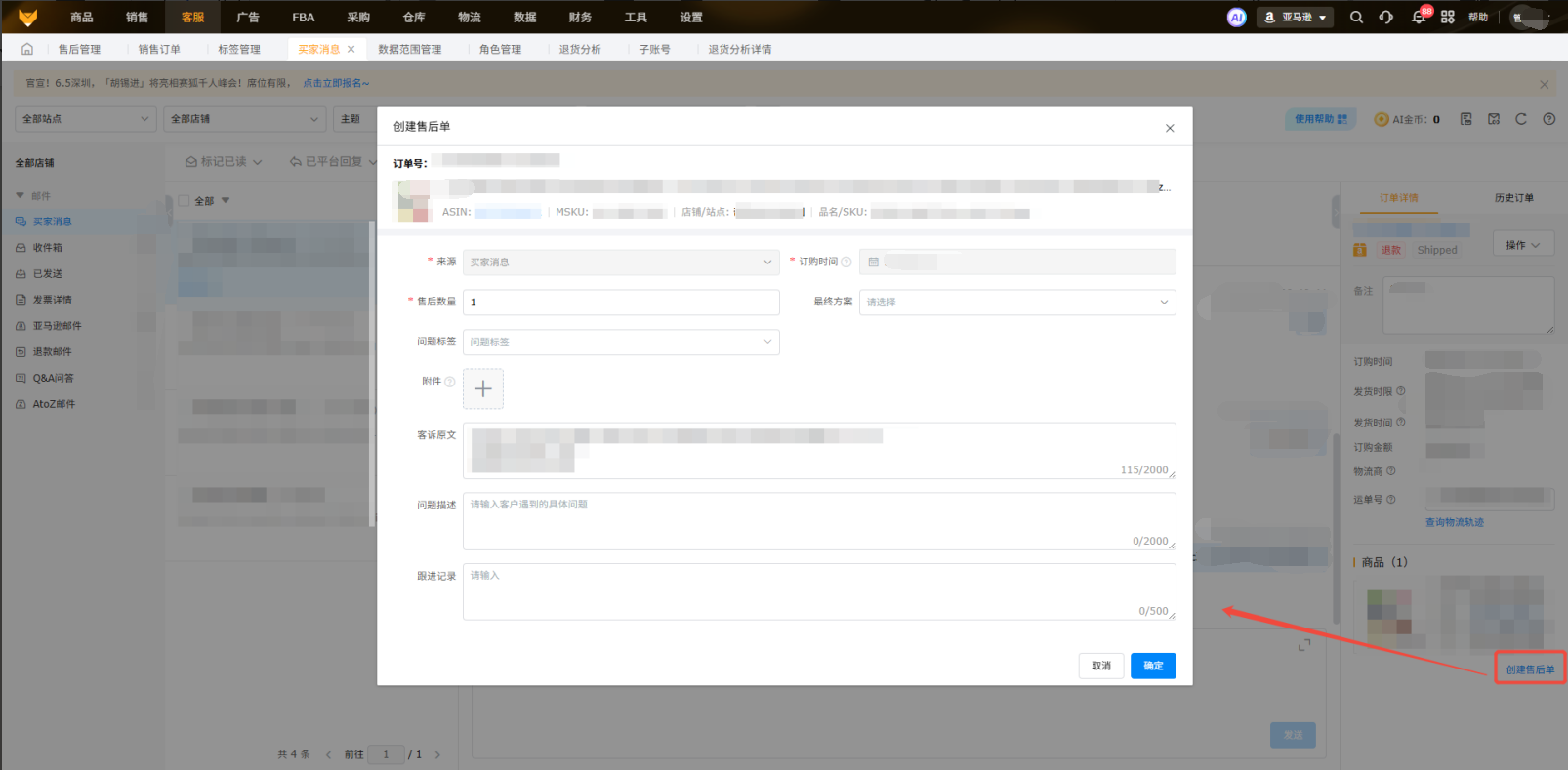Switch to the 售后管理 tab
Viewport: 1568px width, 770px height.
[79, 49]
